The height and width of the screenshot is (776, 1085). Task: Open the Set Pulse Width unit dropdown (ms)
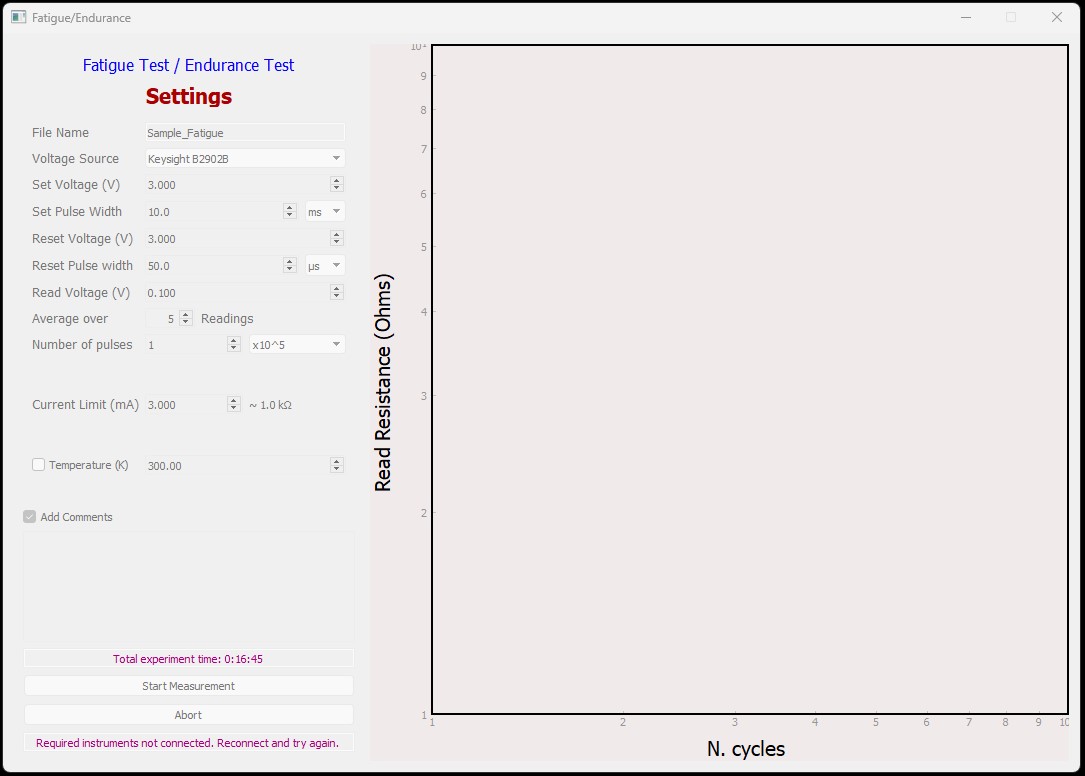click(325, 212)
